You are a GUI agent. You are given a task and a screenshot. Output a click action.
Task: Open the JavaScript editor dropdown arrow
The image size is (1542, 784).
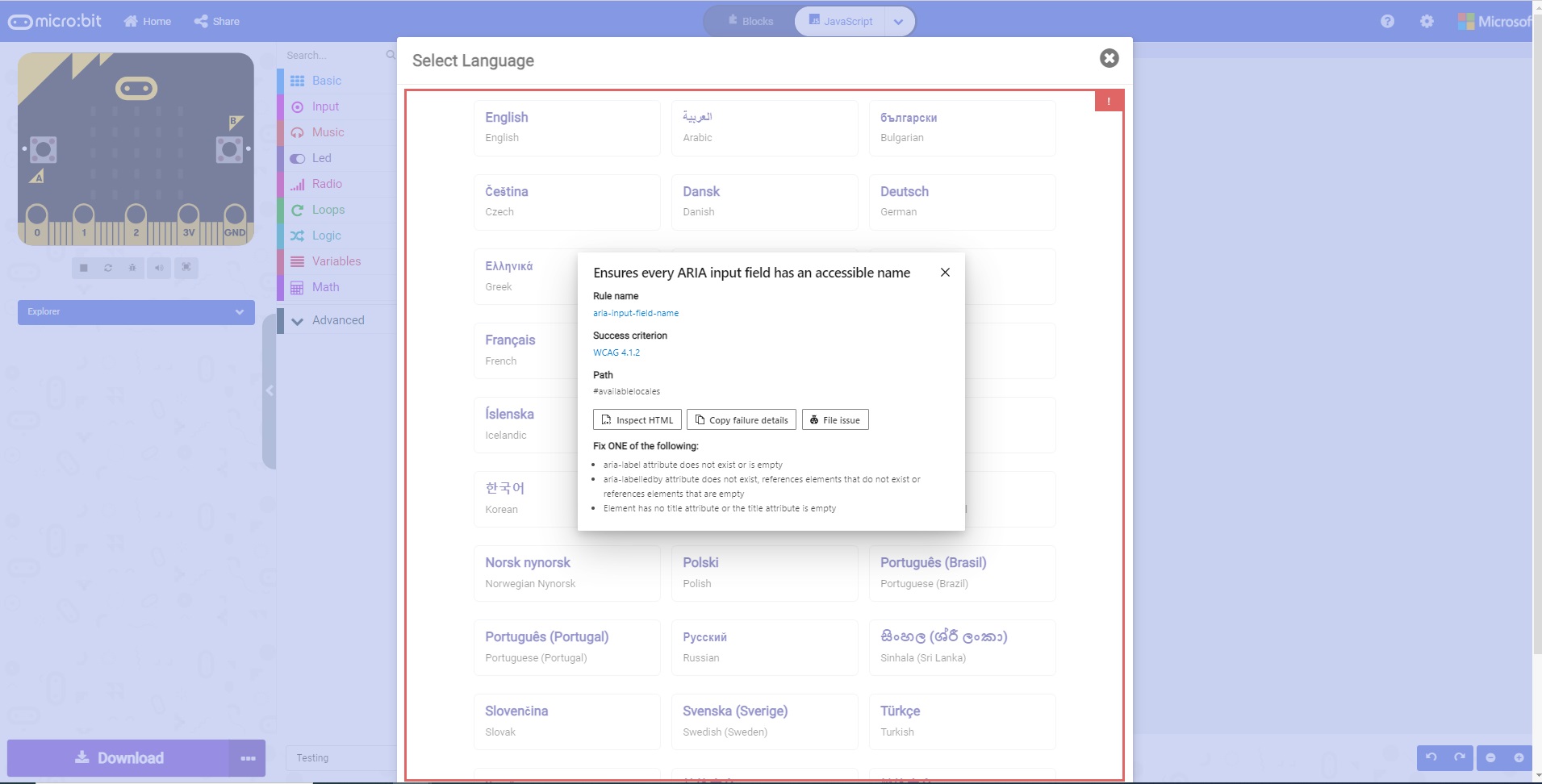tap(897, 21)
